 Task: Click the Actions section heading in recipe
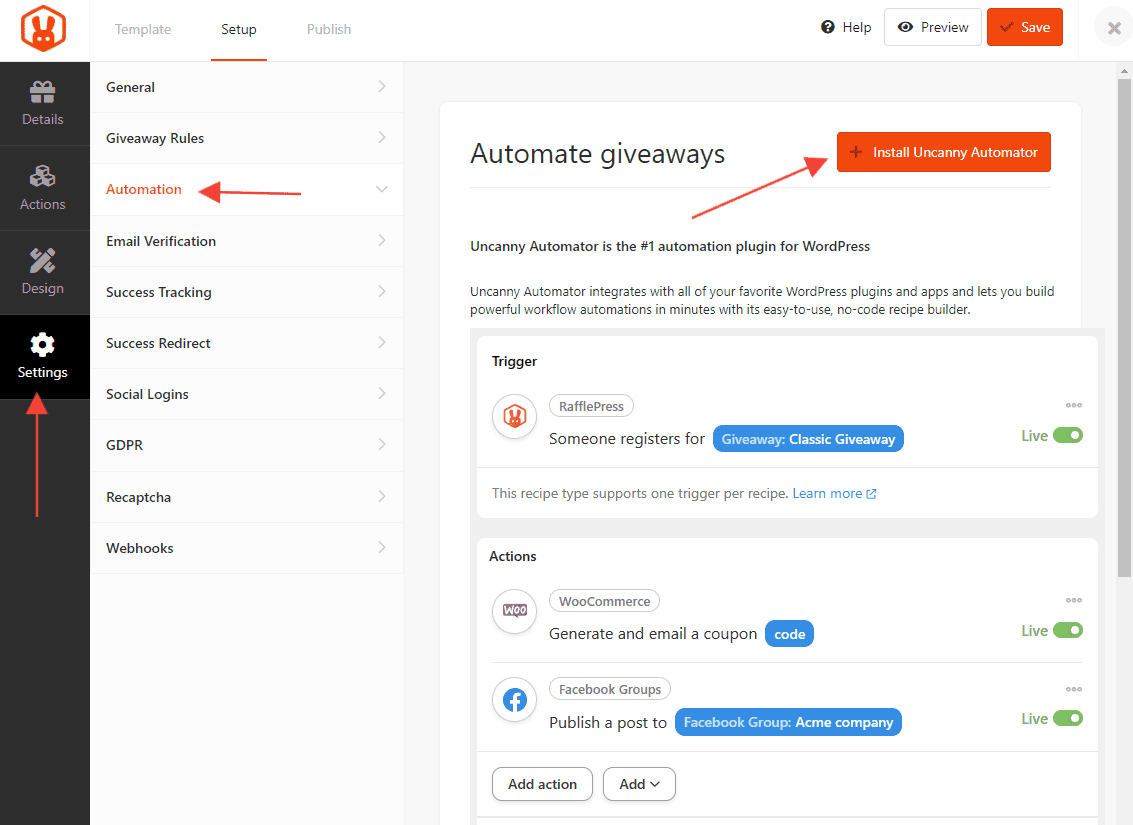point(512,556)
